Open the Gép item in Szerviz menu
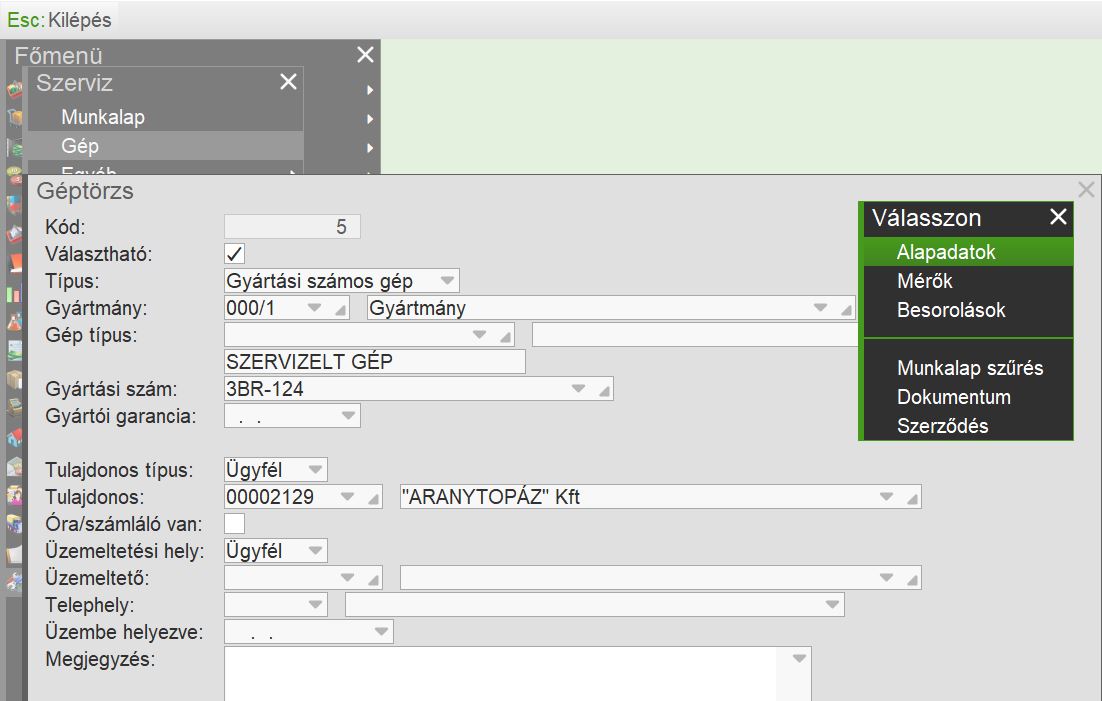 click(x=165, y=146)
